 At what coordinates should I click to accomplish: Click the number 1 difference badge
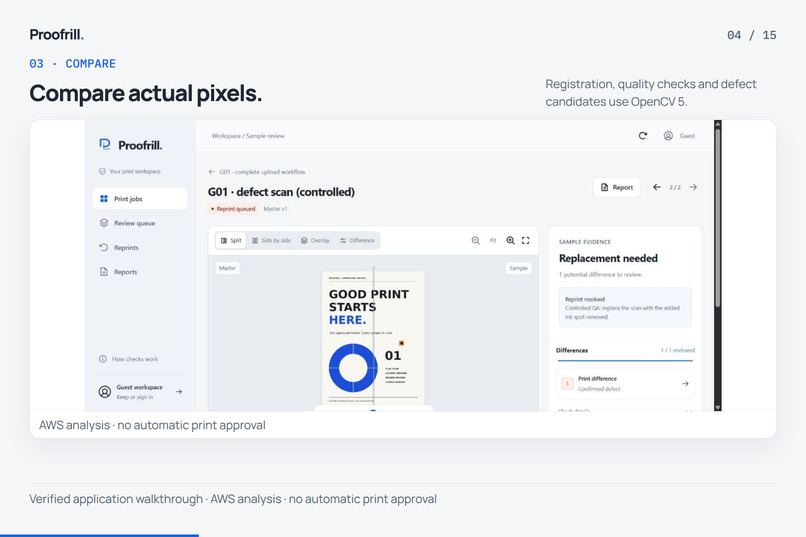point(567,383)
